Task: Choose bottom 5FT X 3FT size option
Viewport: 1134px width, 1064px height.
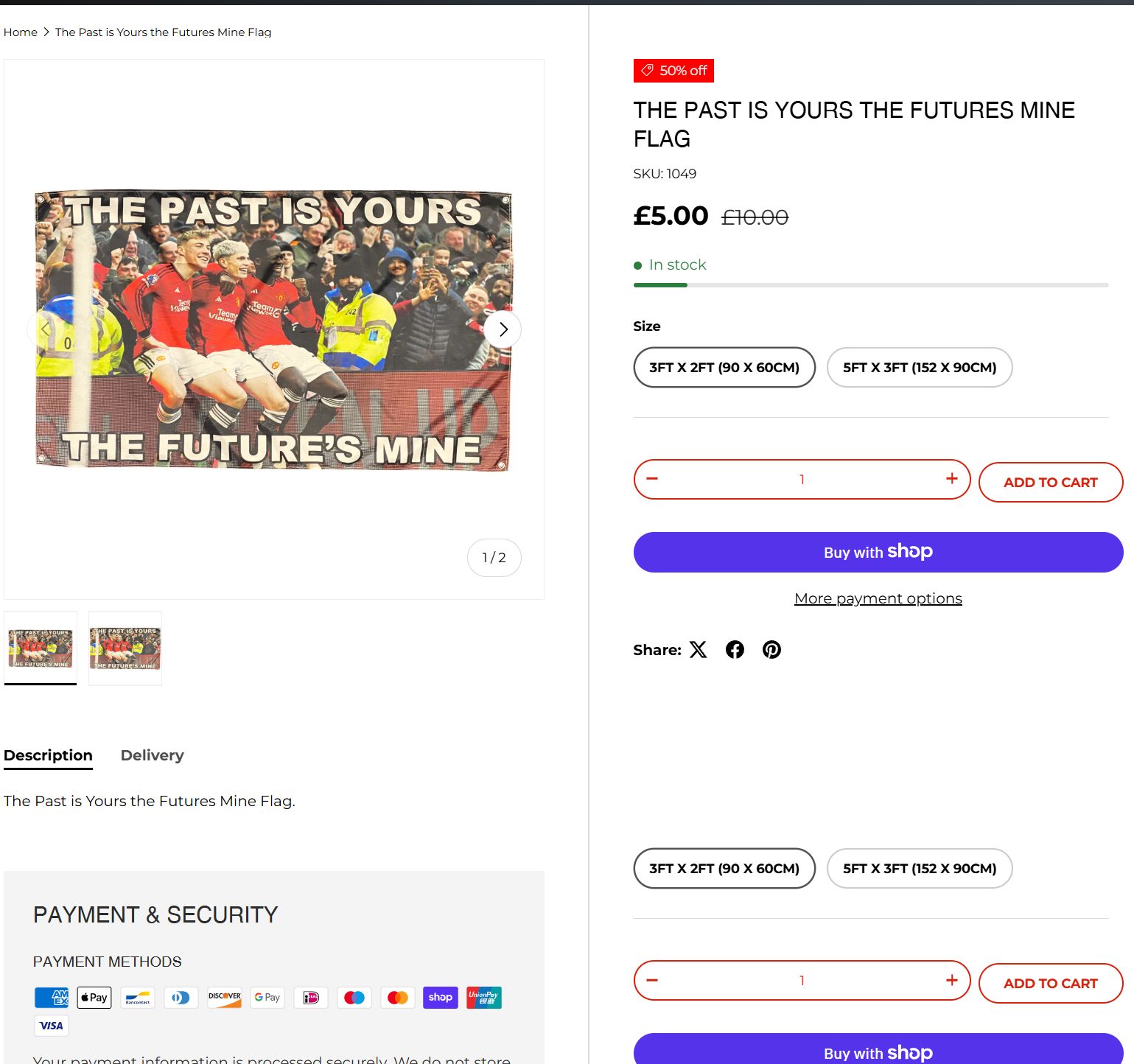Action: [919, 868]
